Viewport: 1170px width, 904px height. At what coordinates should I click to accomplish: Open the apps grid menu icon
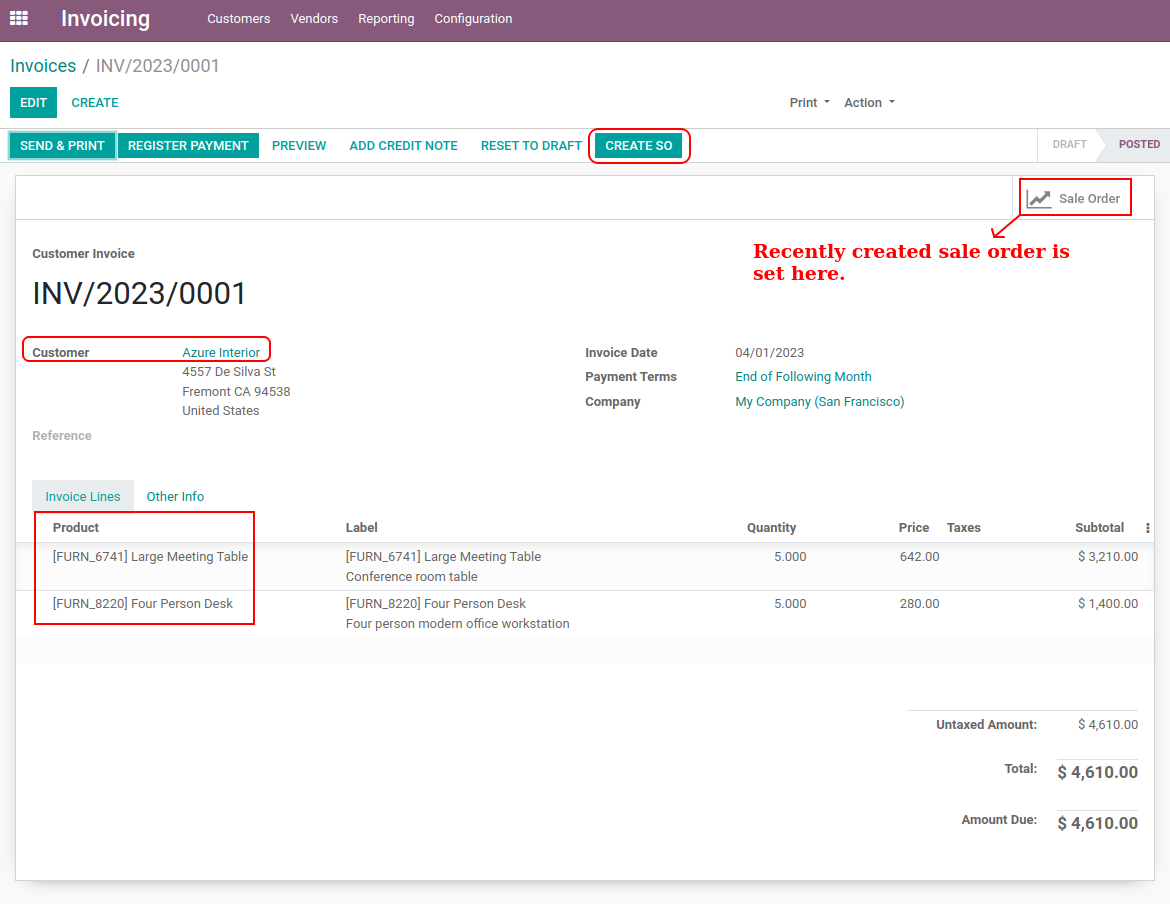pyautogui.click(x=19, y=18)
